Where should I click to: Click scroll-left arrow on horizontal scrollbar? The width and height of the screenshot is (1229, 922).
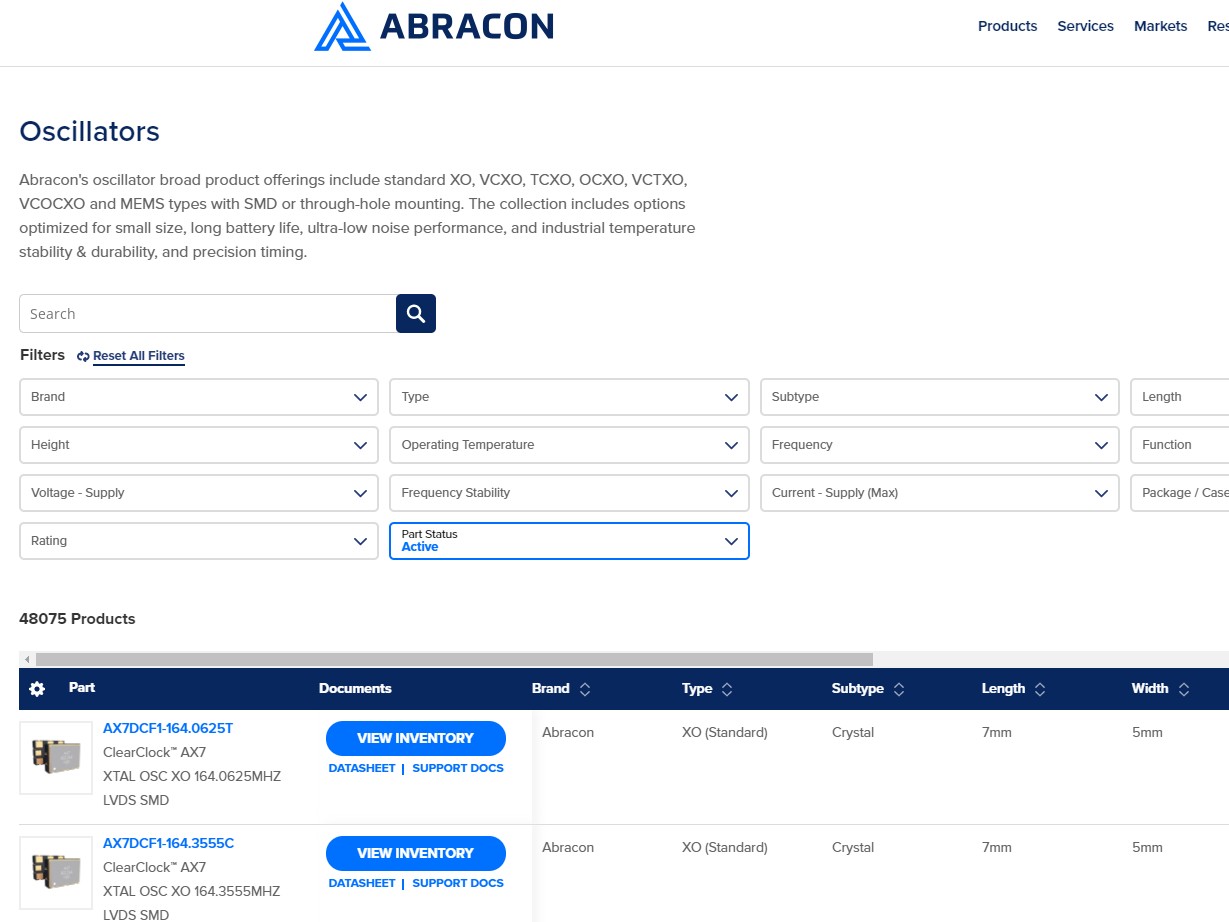(x=27, y=660)
